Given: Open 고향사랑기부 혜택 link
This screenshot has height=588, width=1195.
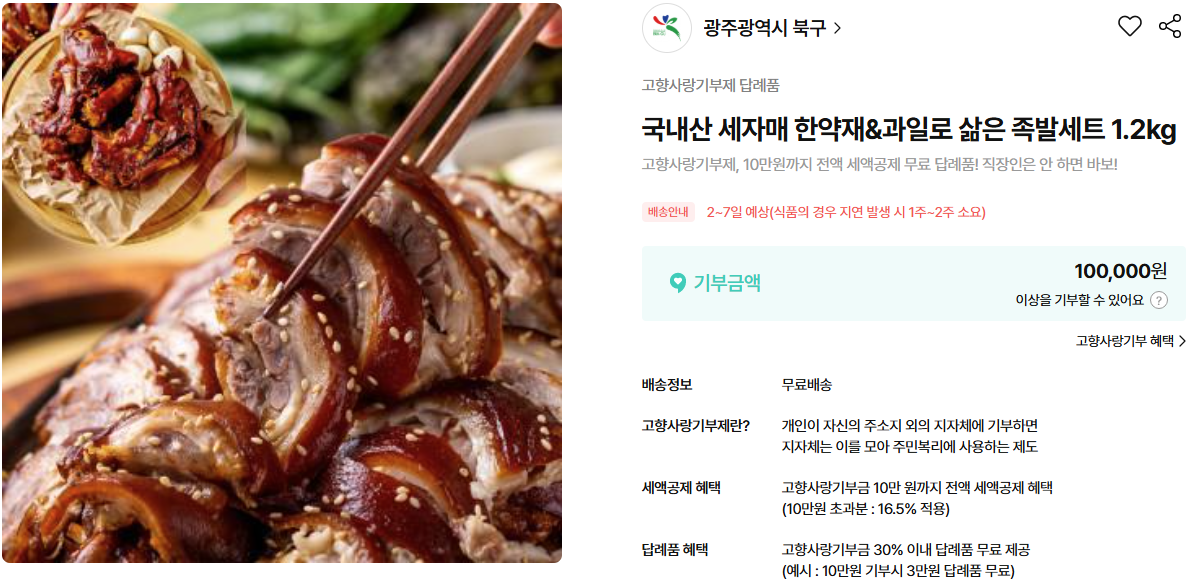Looking at the screenshot, I should click(x=1124, y=341).
